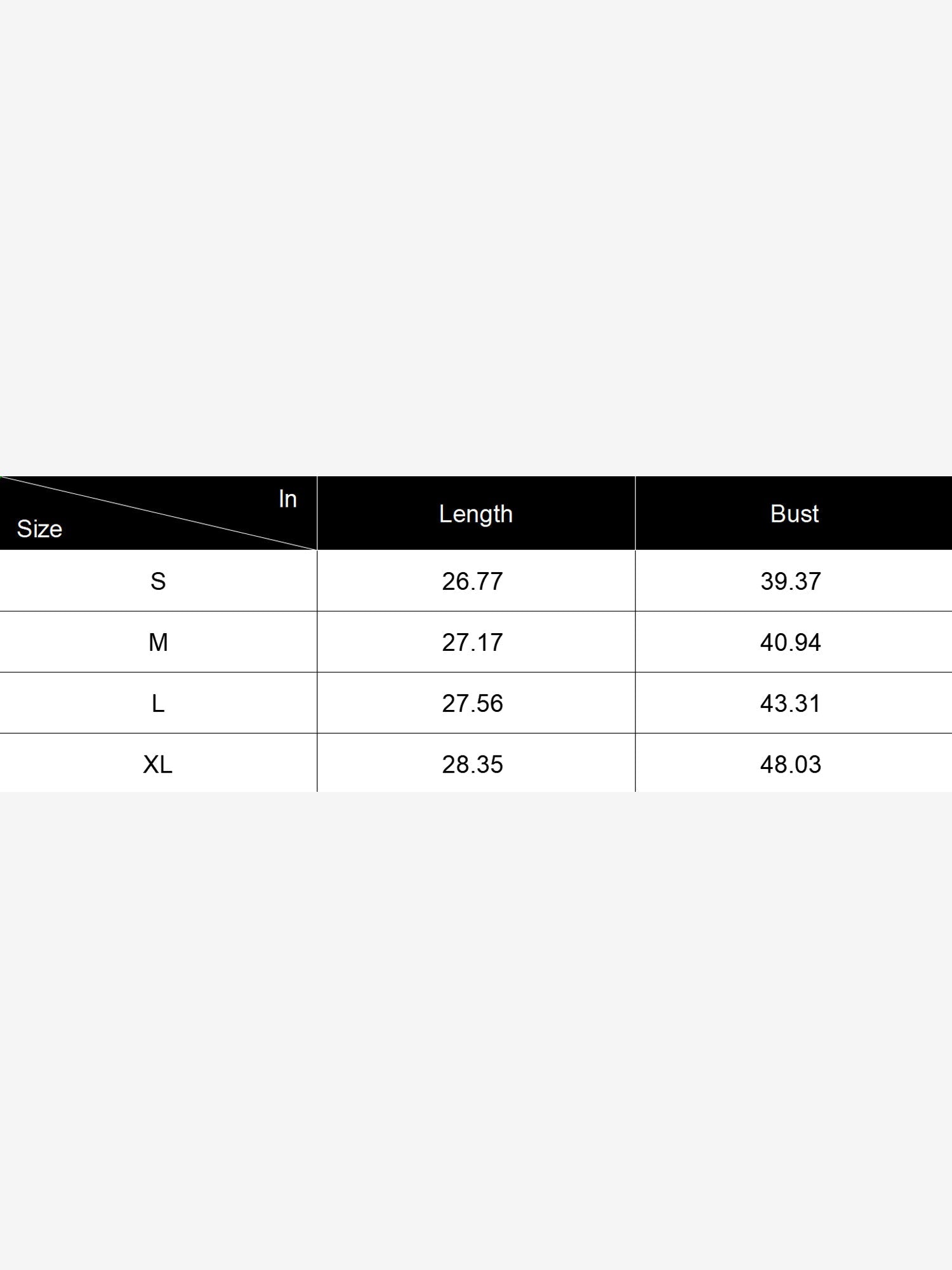Click the divider between Length and Bust headers
The width and height of the screenshot is (952, 1270).
coord(635,513)
